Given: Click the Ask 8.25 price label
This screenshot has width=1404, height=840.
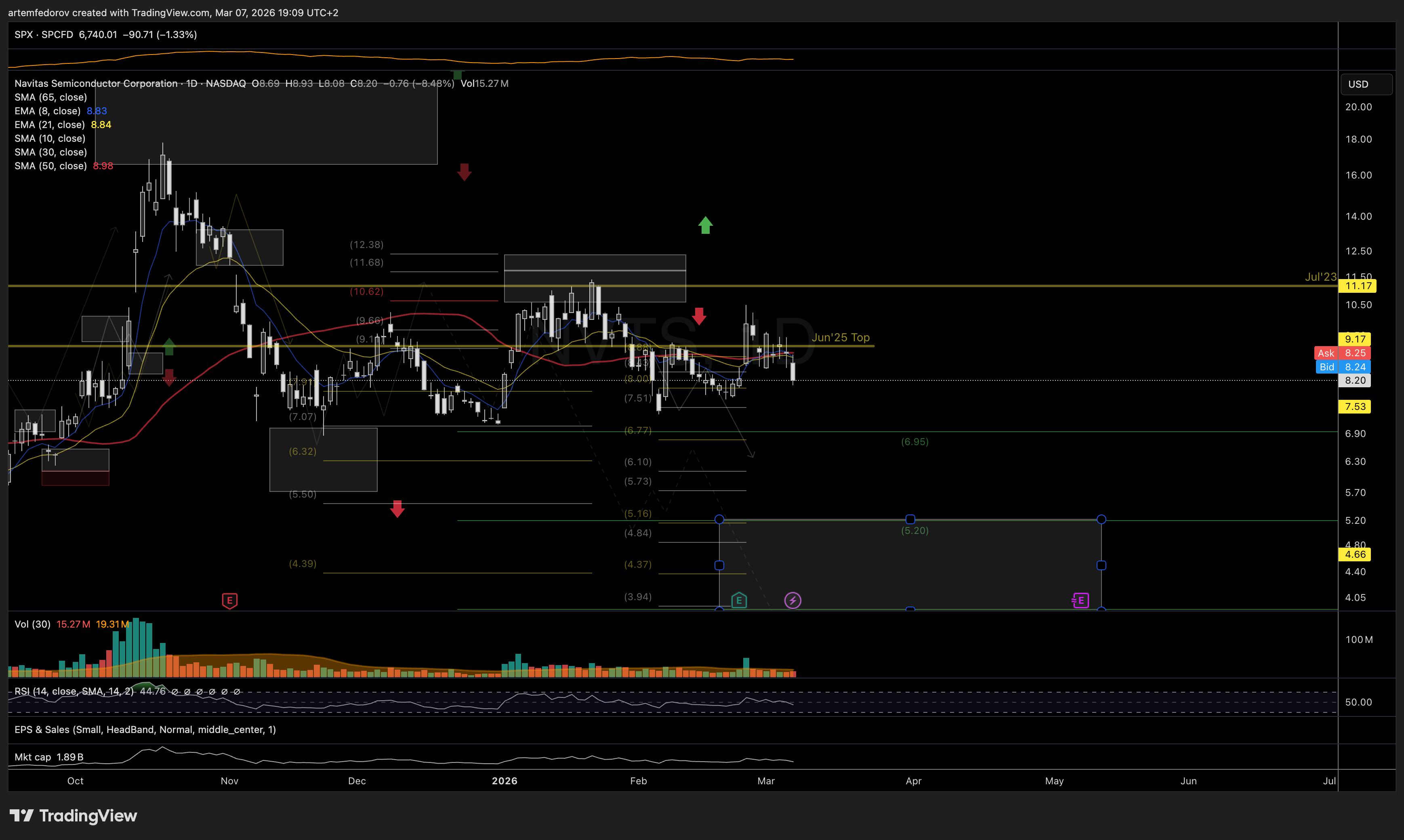Looking at the screenshot, I should click(1342, 353).
